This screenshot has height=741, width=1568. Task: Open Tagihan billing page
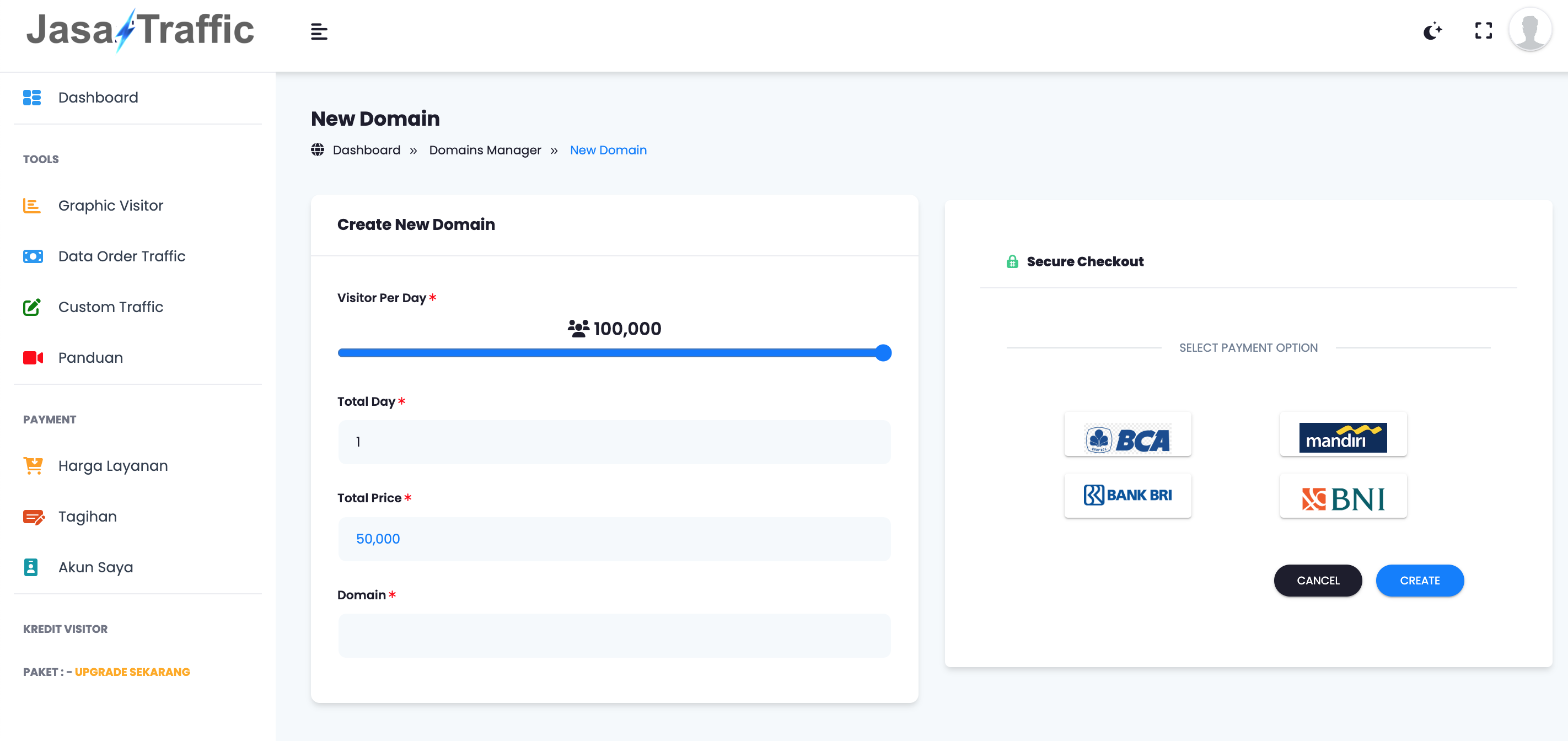87,516
